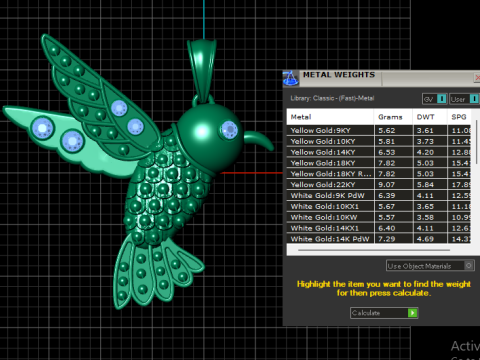Click the 5.81 grams value
The image size is (480, 360).
pyautogui.click(x=387, y=141)
